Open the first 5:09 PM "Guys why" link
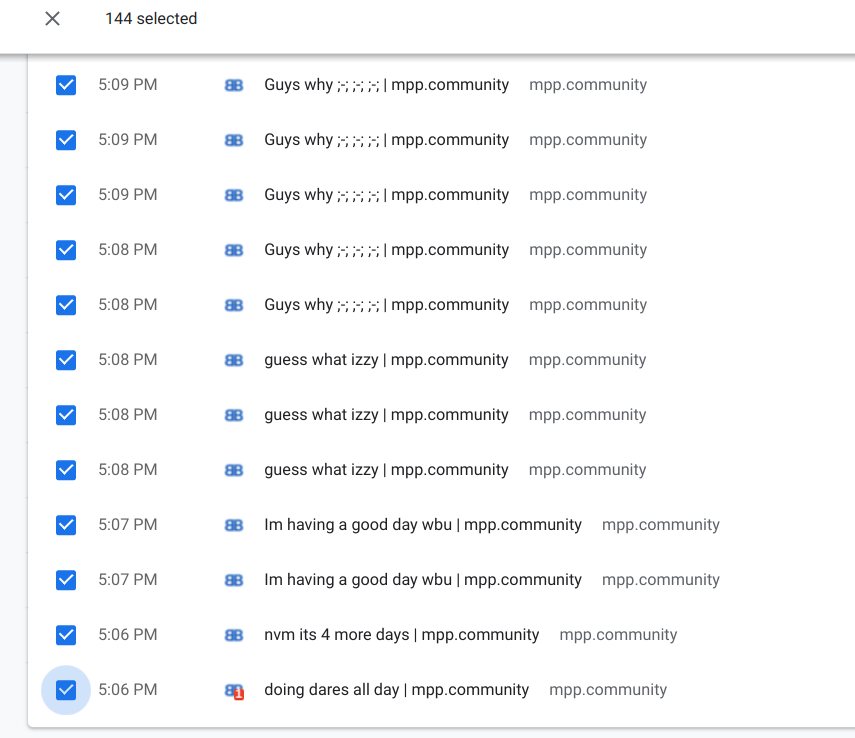Viewport: 855px width, 738px height. (387, 85)
